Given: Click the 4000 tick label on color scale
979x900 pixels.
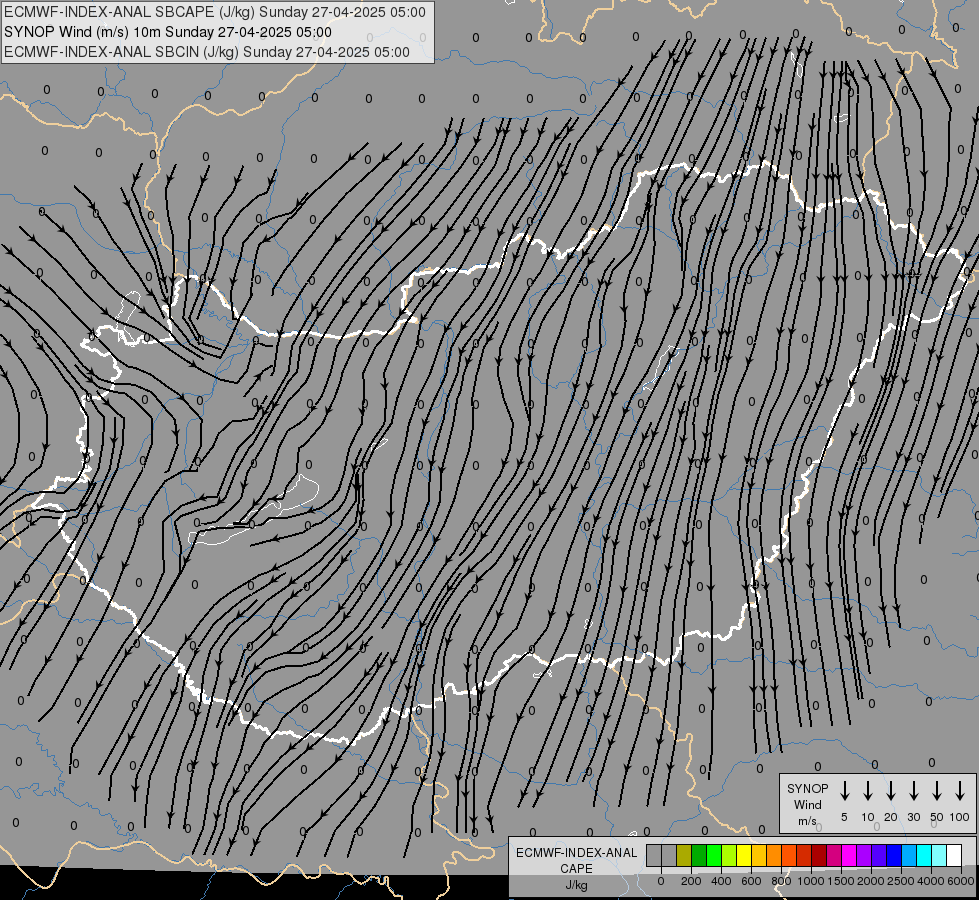Looking at the screenshot, I should (x=930, y=881).
